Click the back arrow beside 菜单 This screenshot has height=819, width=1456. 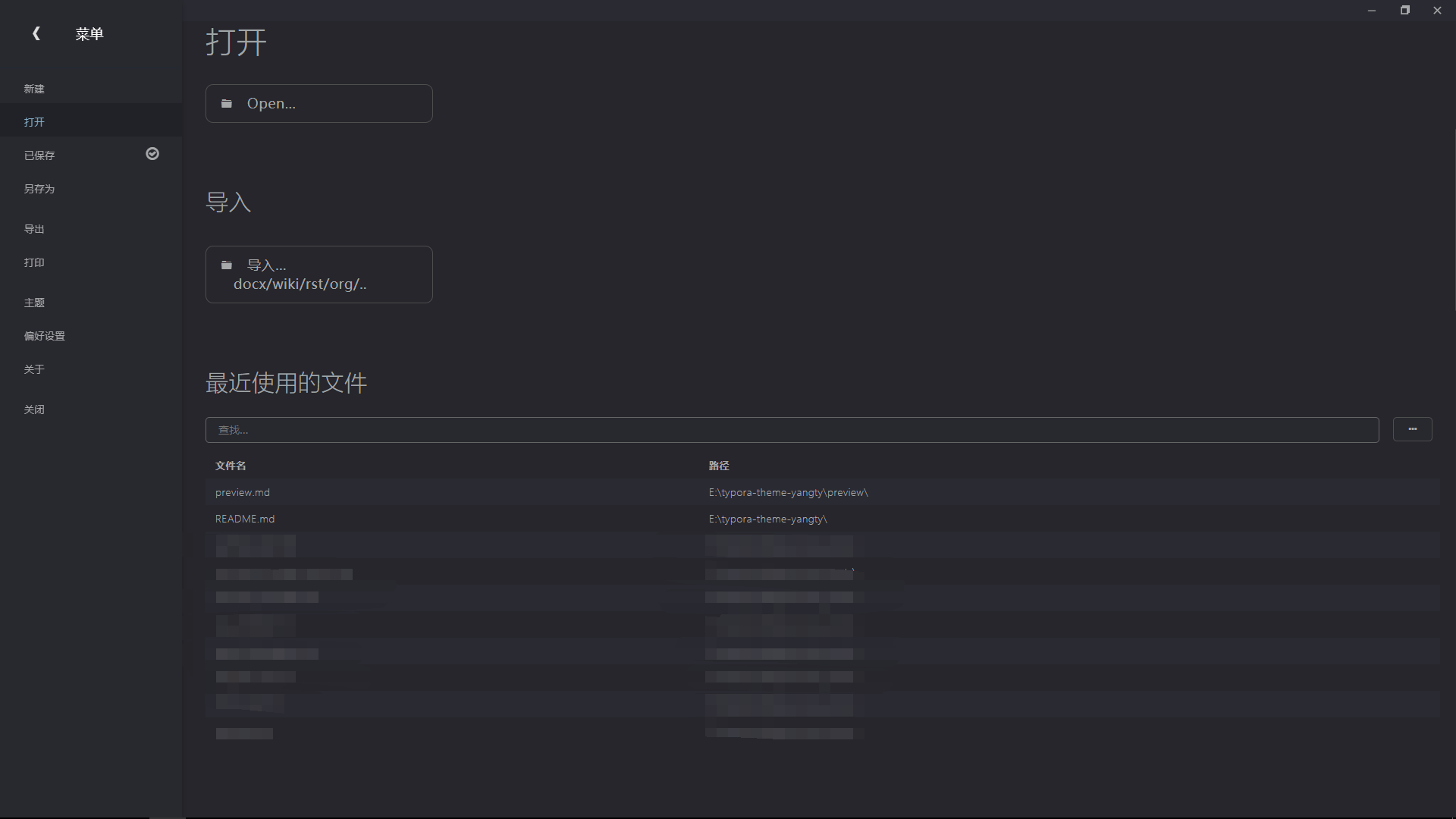click(x=36, y=33)
